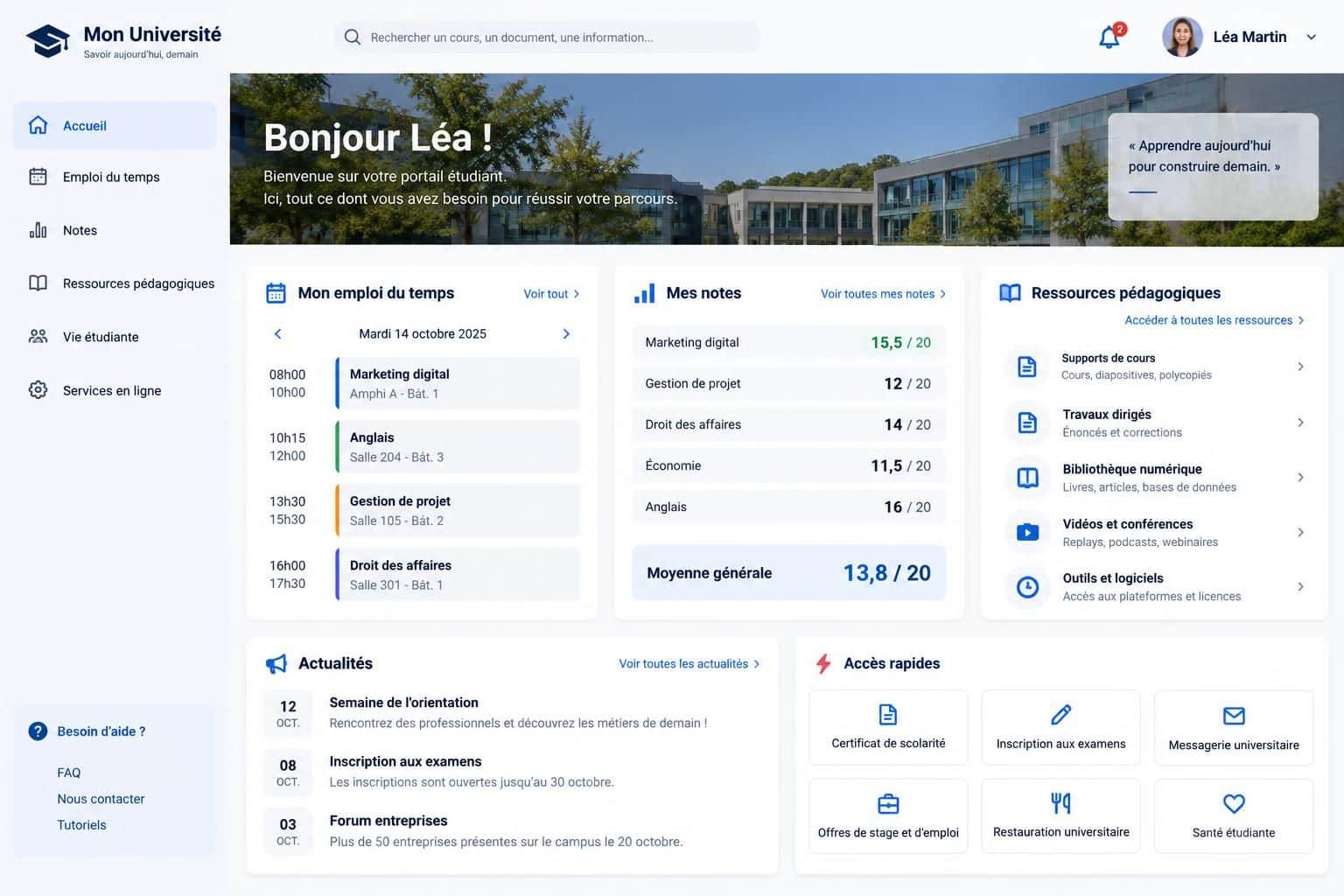The image size is (1344, 896).
Task: Open Forum entreprises news item
Action: pyautogui.click(x=512, y=831)
